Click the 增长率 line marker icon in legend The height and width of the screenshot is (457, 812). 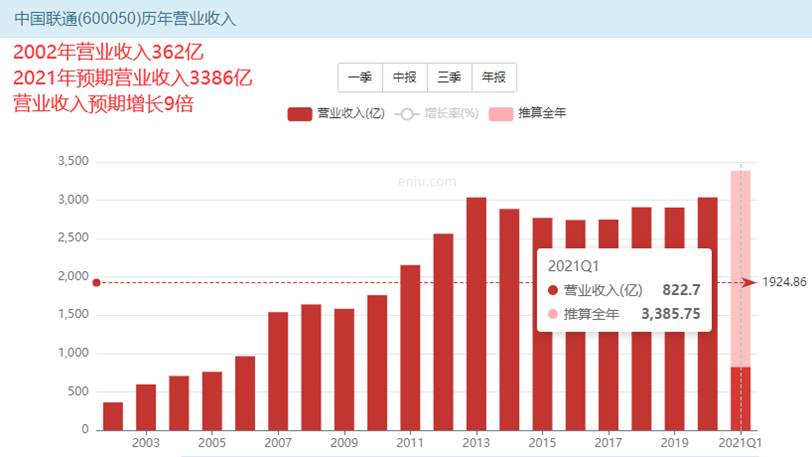pos(407,114)
